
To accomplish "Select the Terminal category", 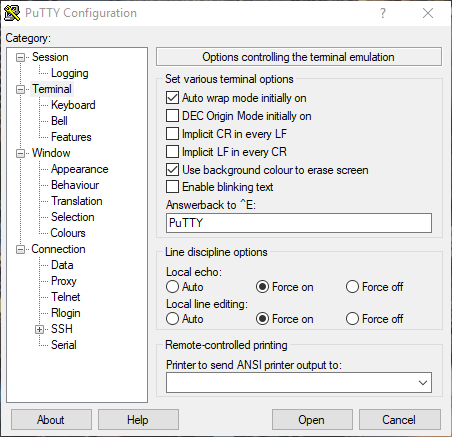I will (52, 89).
